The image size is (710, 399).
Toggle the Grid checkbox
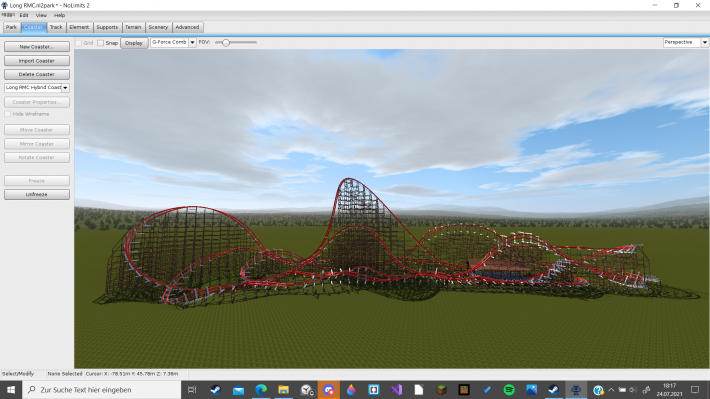79,43
